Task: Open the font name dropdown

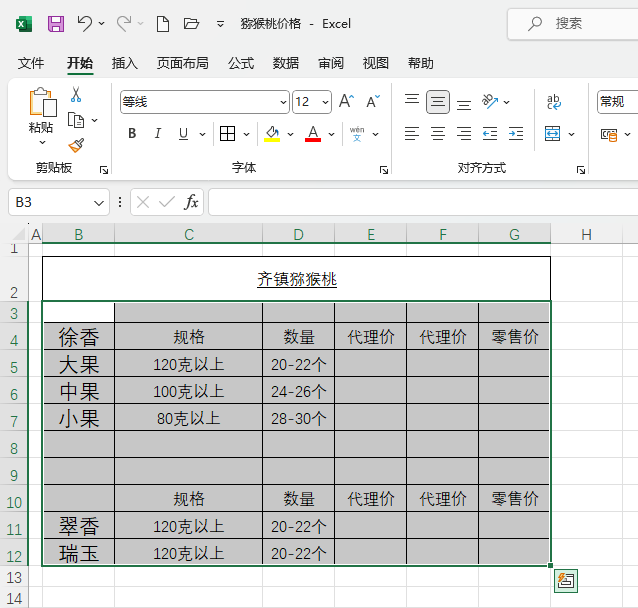Action: click(x=284, y=102)
